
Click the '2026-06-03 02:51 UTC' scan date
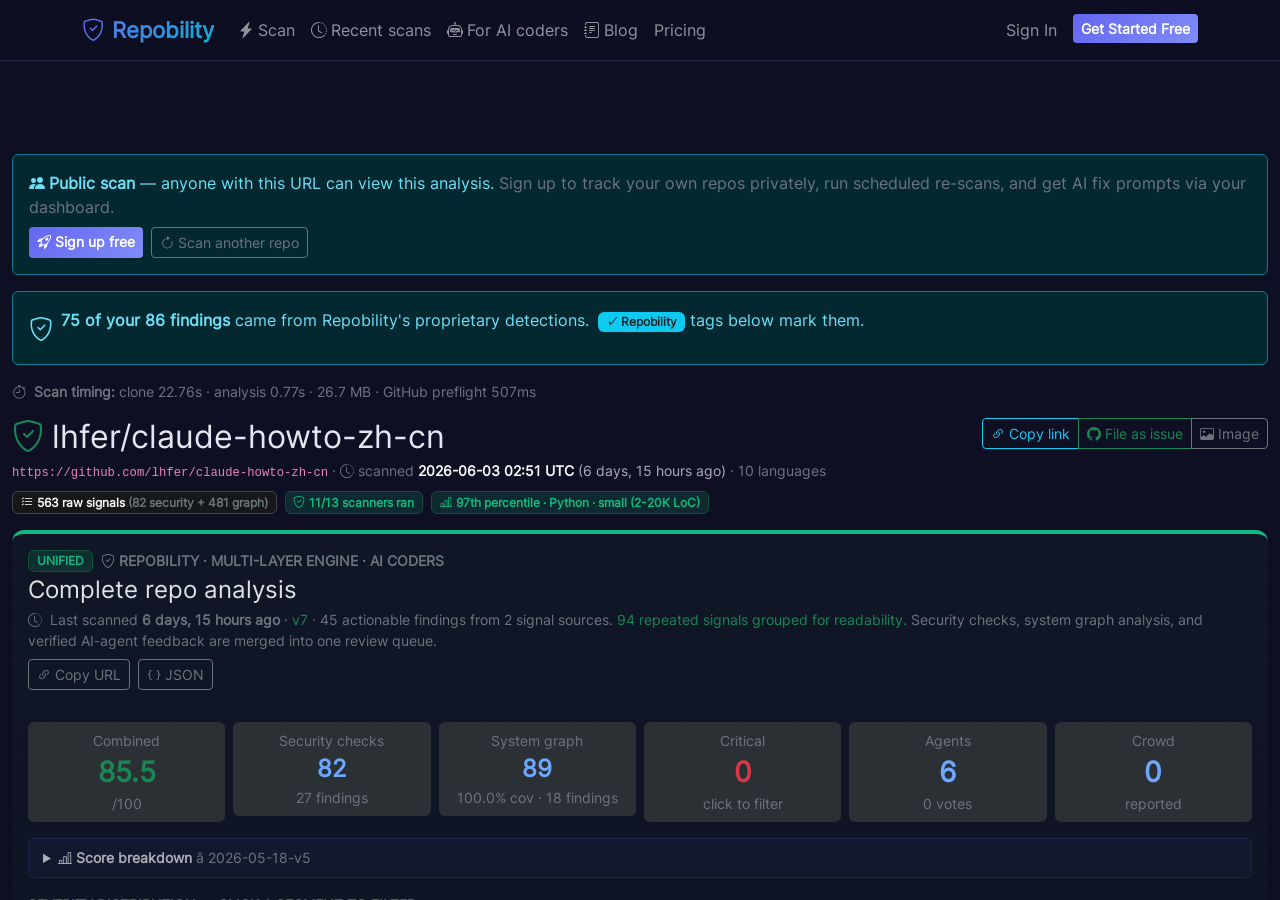(496, 471)
